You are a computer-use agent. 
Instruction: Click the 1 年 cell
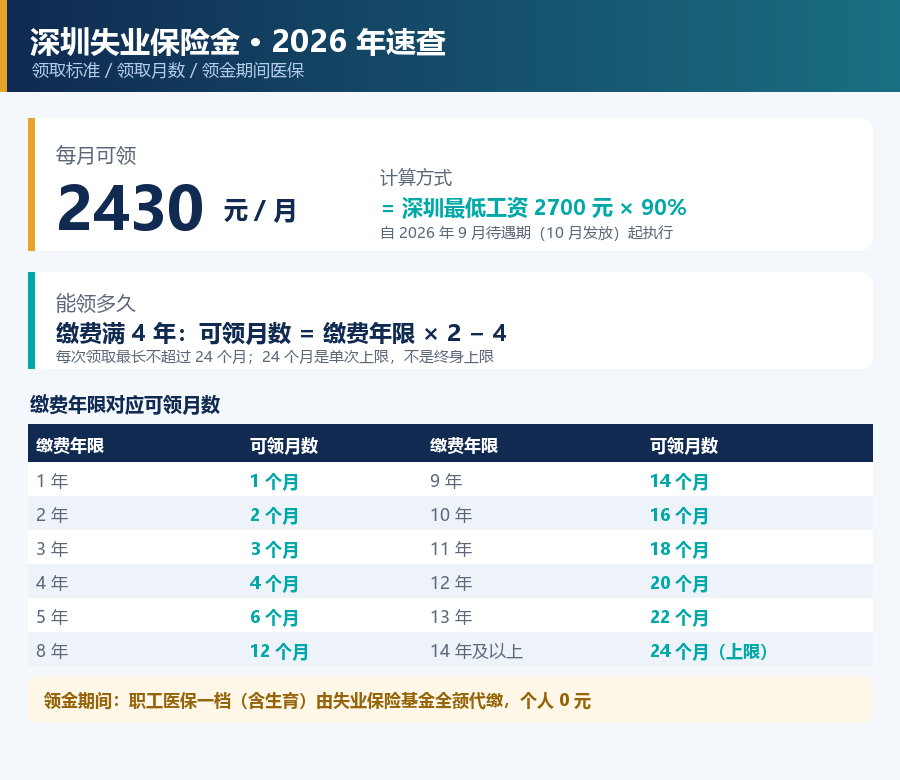point(52,480)
